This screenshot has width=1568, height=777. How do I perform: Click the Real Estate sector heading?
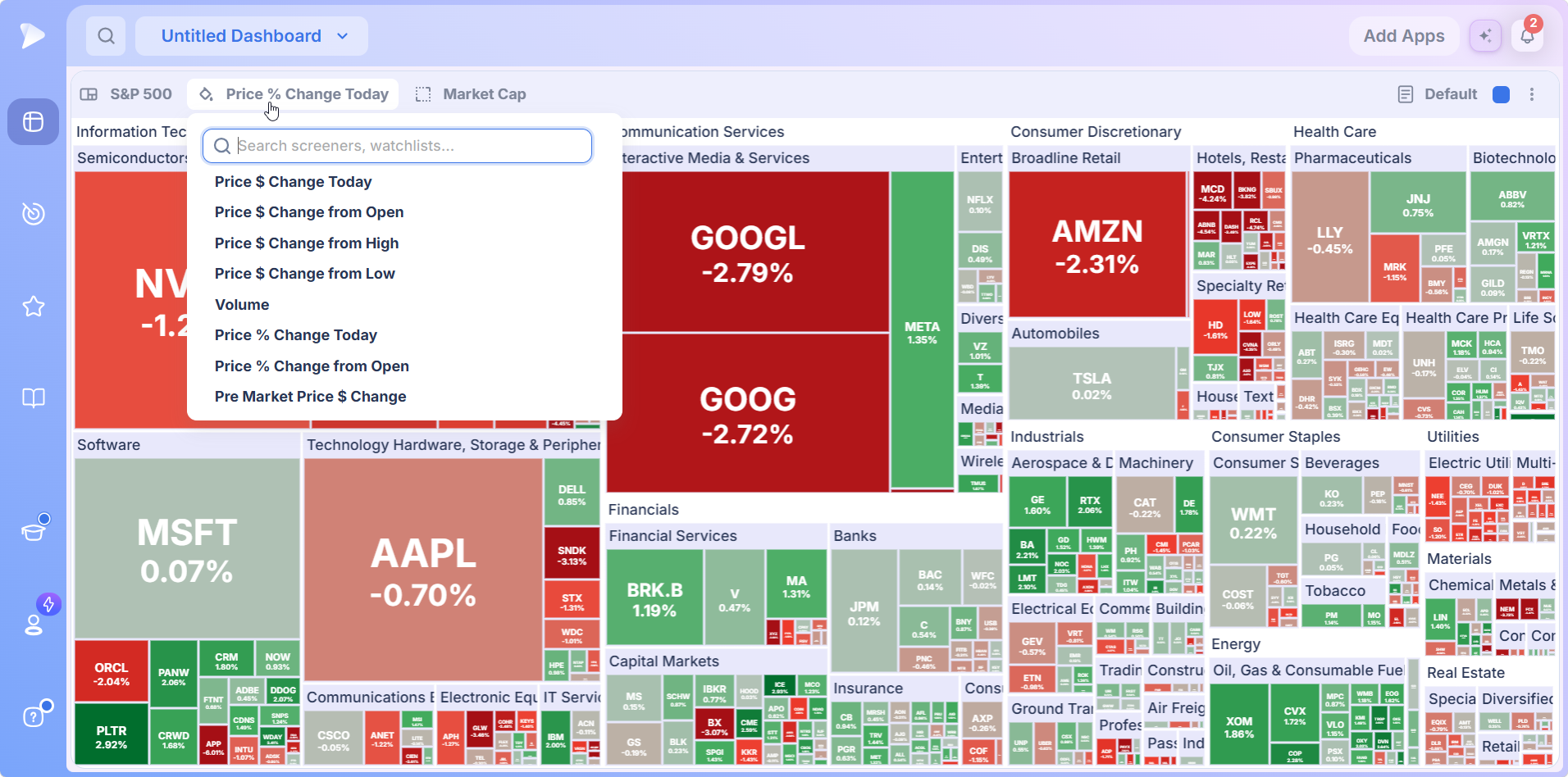coord(1465,673)
